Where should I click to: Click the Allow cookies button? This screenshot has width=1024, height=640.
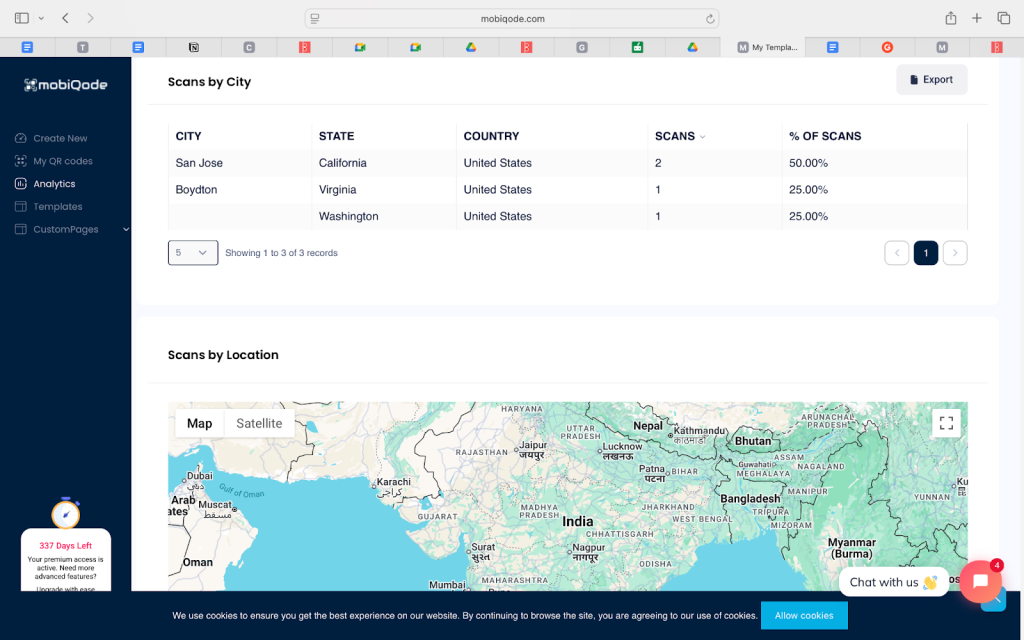pyautogui.click(x=803, y=615)
